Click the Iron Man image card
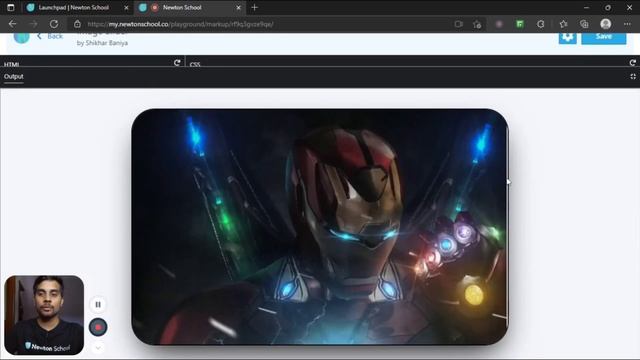The image size is (640, 360). pyautogui.click(x=320, y=227)
